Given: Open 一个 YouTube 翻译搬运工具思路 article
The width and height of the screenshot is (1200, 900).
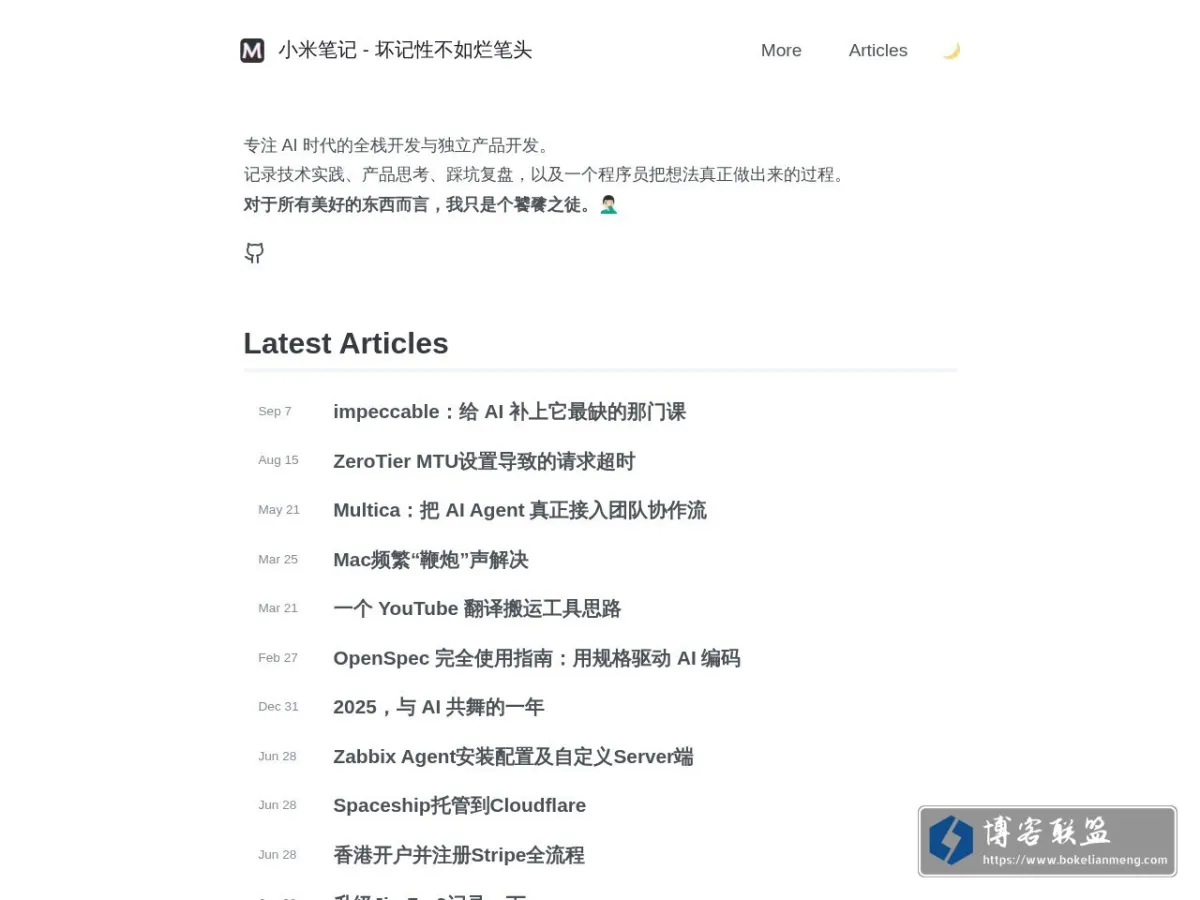Looking at the screenshot, I should [477, 609].
